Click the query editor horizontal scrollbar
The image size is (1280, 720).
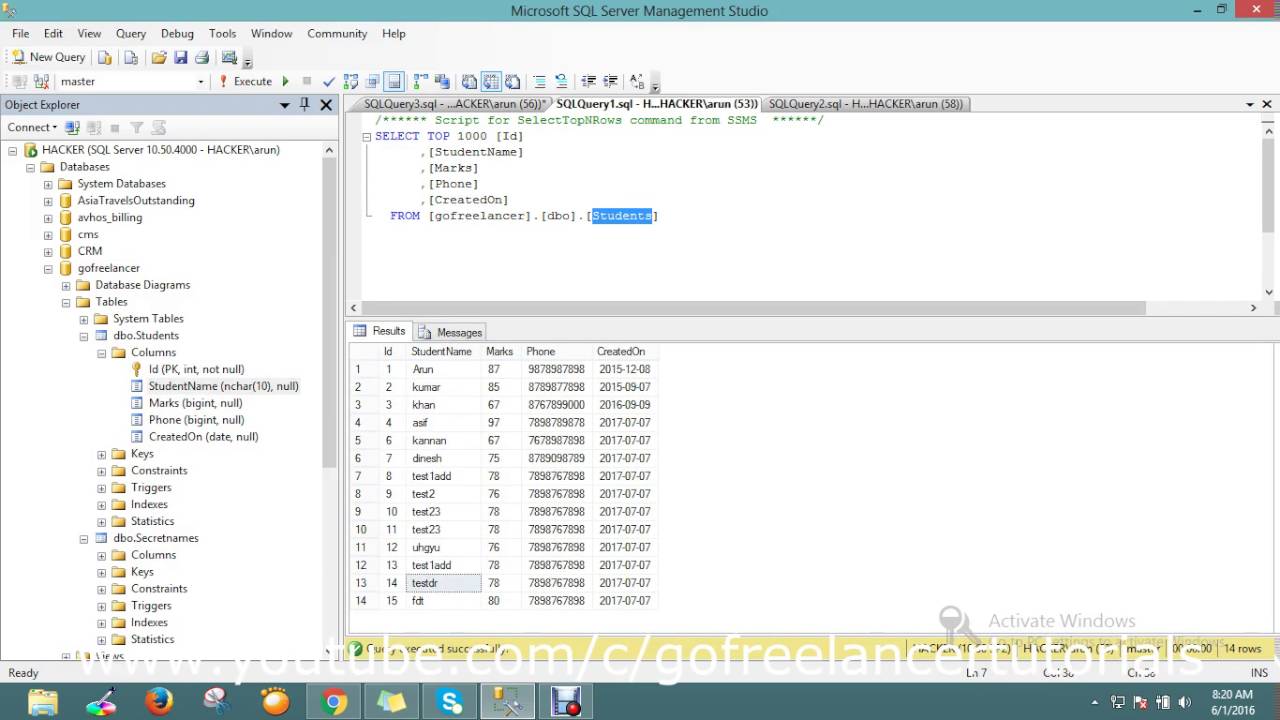(x=754, y=308)
